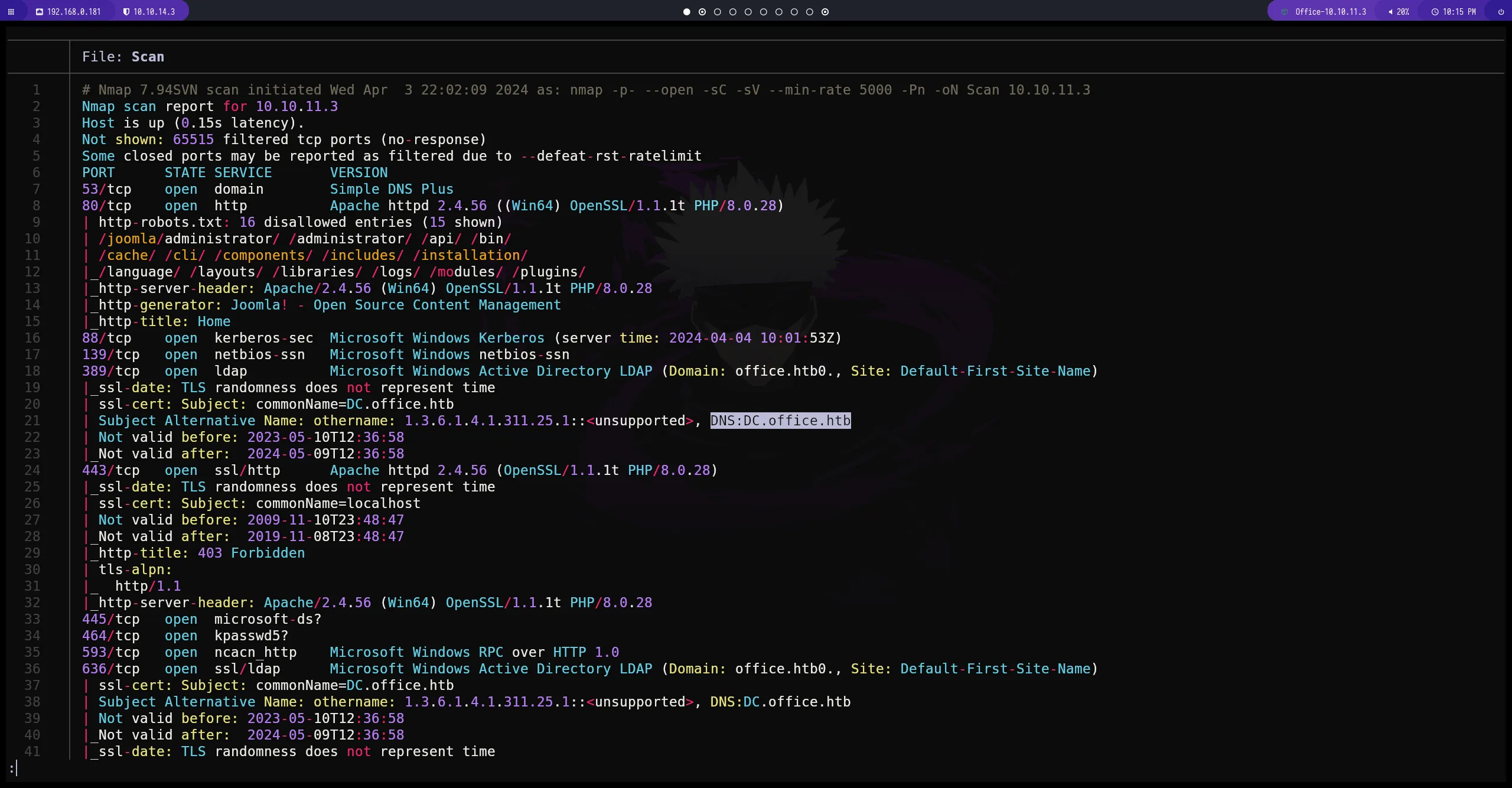Click the 10.10.14.3 VPN address label
The width and height of the screenshot is (1512, 788).
click(x=154, y=12)
